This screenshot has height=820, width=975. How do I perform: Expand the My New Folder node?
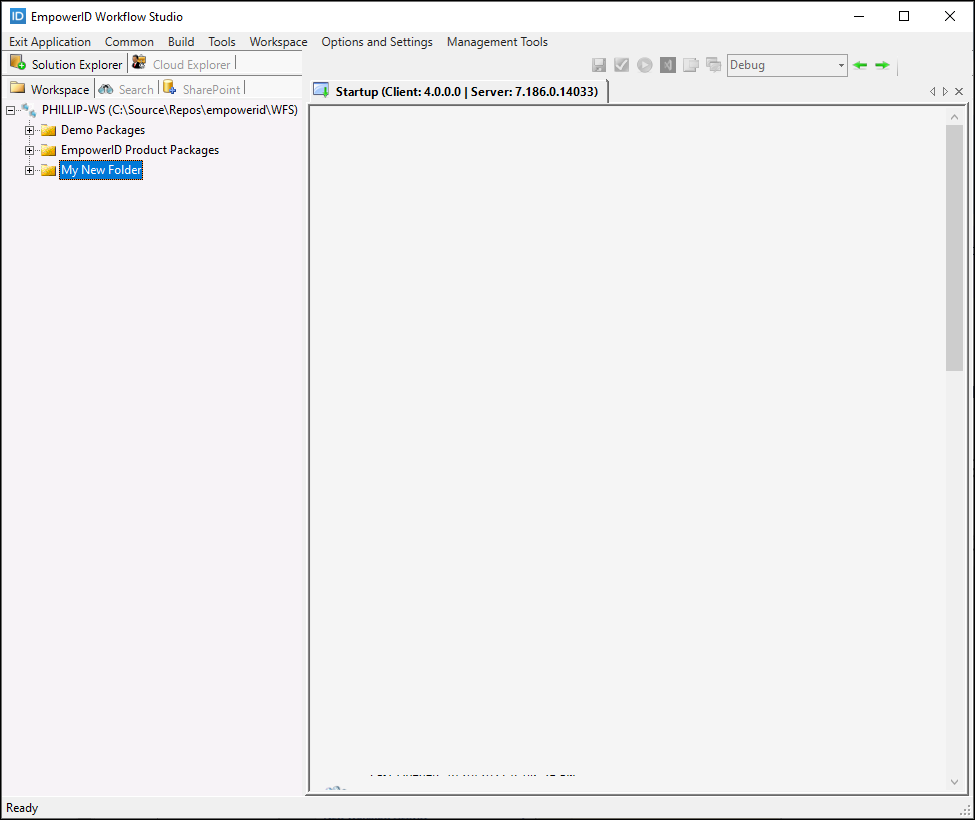coord(30,170)
